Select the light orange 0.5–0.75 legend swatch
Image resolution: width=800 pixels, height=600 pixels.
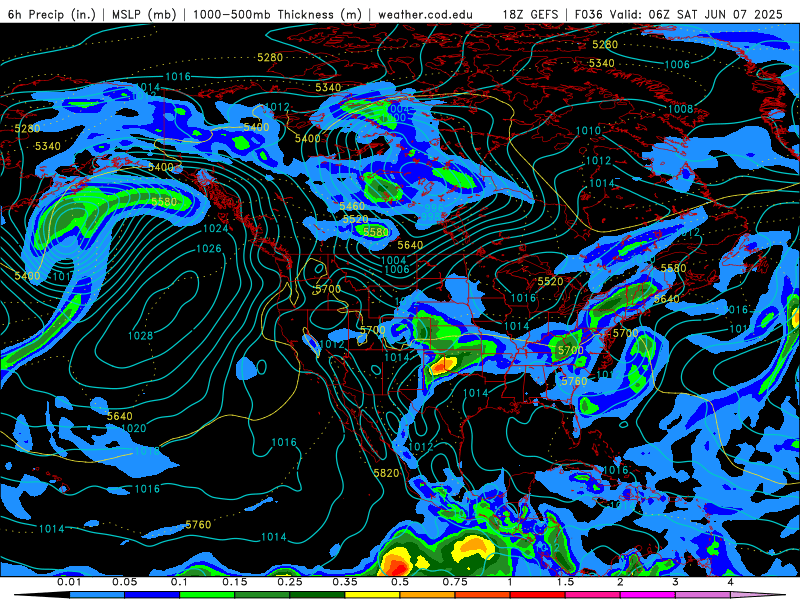(x=428, y=595)
